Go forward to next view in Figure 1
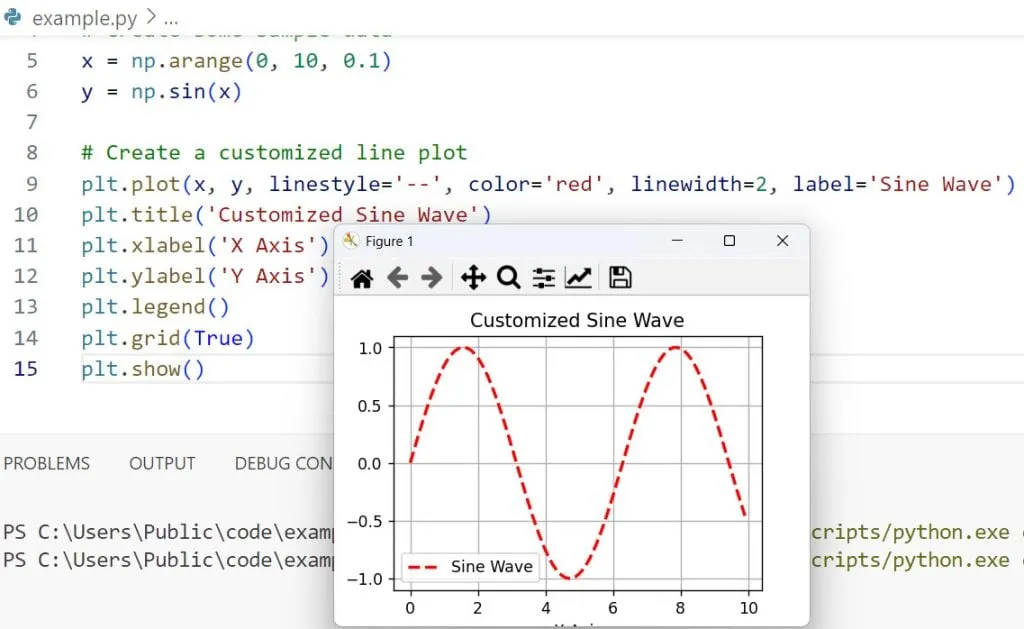Viewport: 1024px width, 629px height. point(432,278)
